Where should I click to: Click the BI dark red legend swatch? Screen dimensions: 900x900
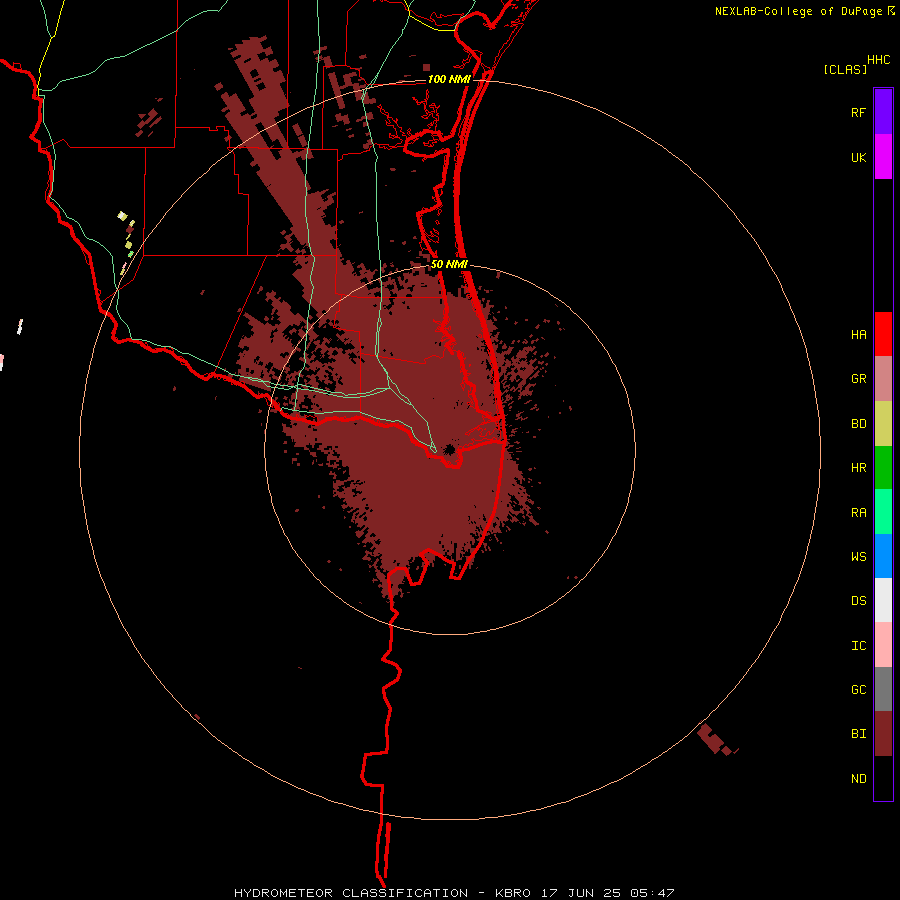coord(883,734)
